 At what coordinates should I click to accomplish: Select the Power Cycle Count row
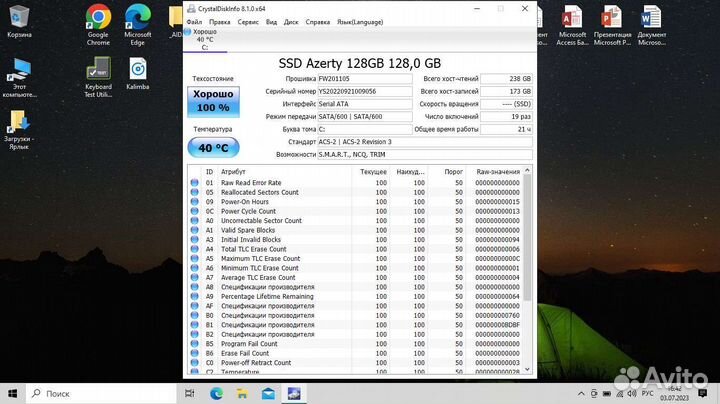click(355, 211)
